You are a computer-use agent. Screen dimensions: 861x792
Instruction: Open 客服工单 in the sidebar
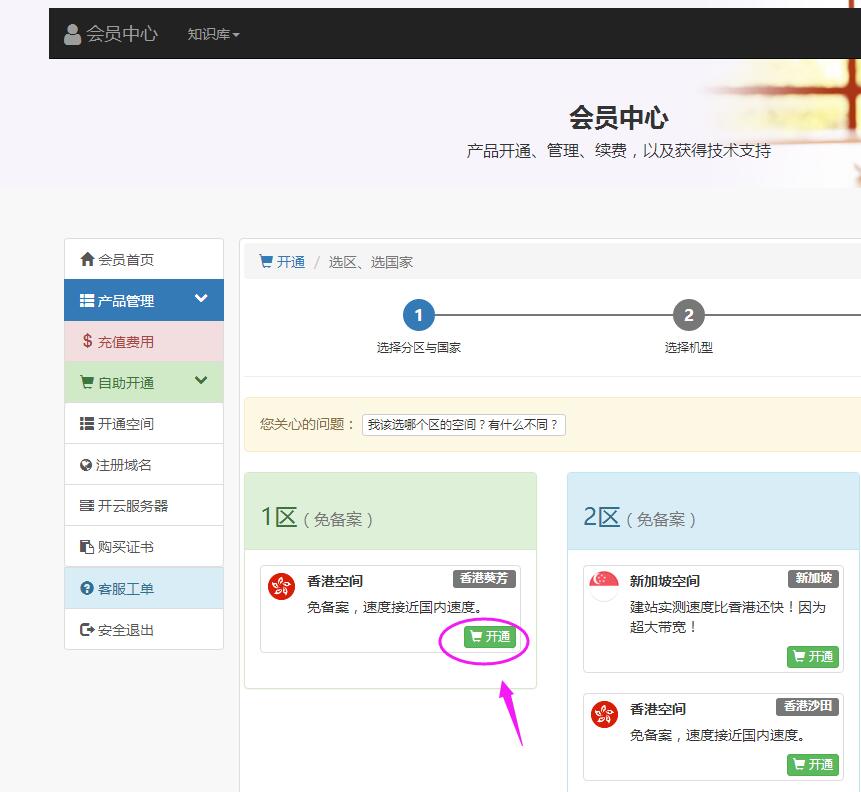tap(144, 588)
